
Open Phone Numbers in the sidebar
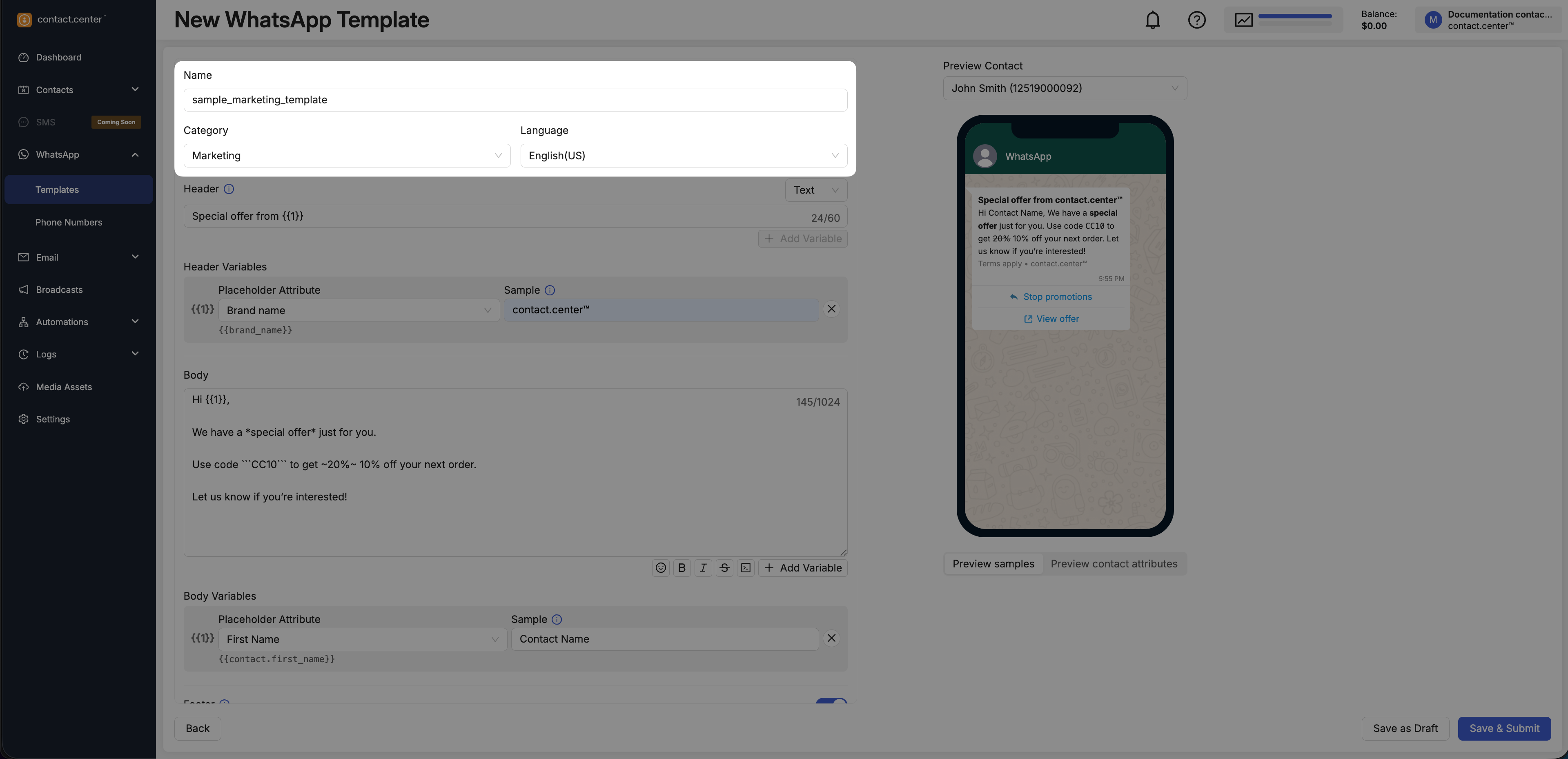(x=69, y=222)
